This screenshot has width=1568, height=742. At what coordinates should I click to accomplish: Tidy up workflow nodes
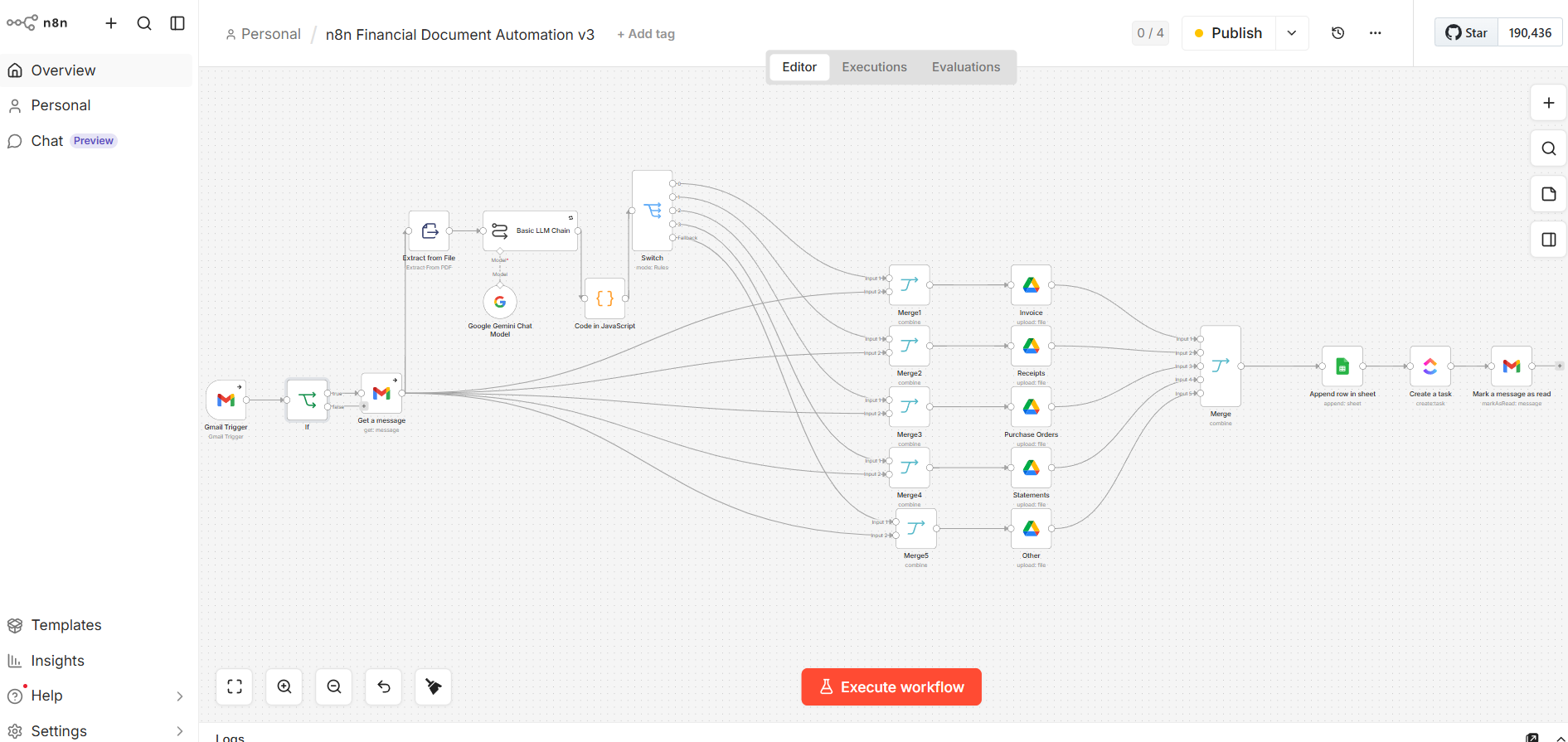tap(434, 686)
